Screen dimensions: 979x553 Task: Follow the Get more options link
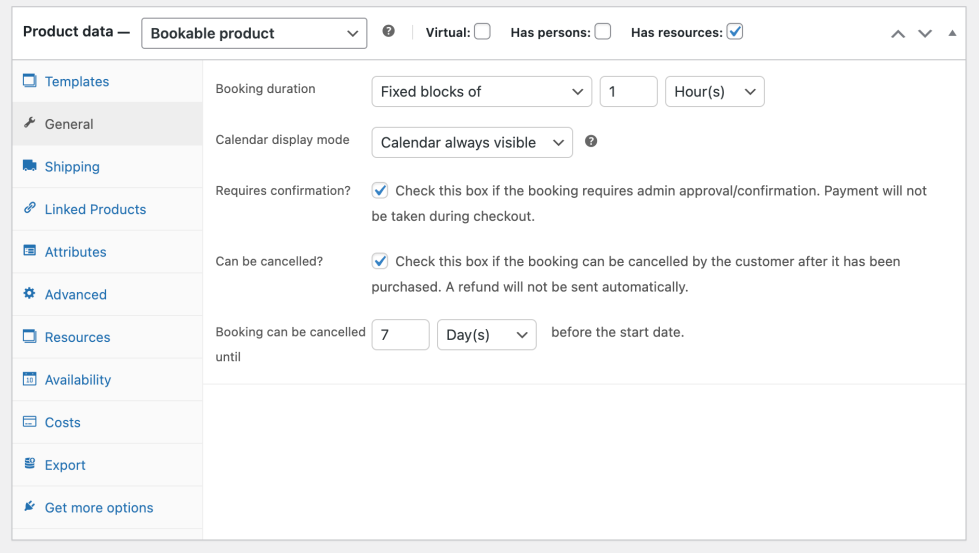[99, 507]
